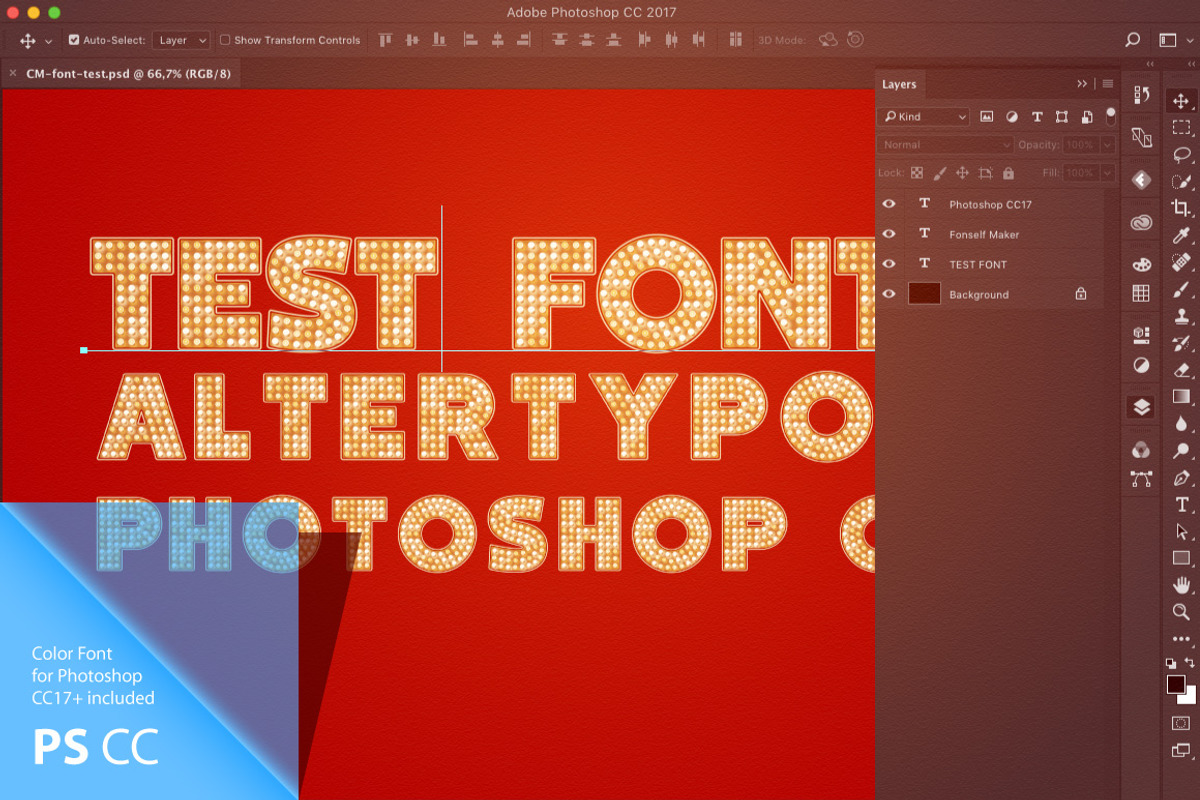
Task: Open the Color palette panel icon
Action: pos(1141,265)
